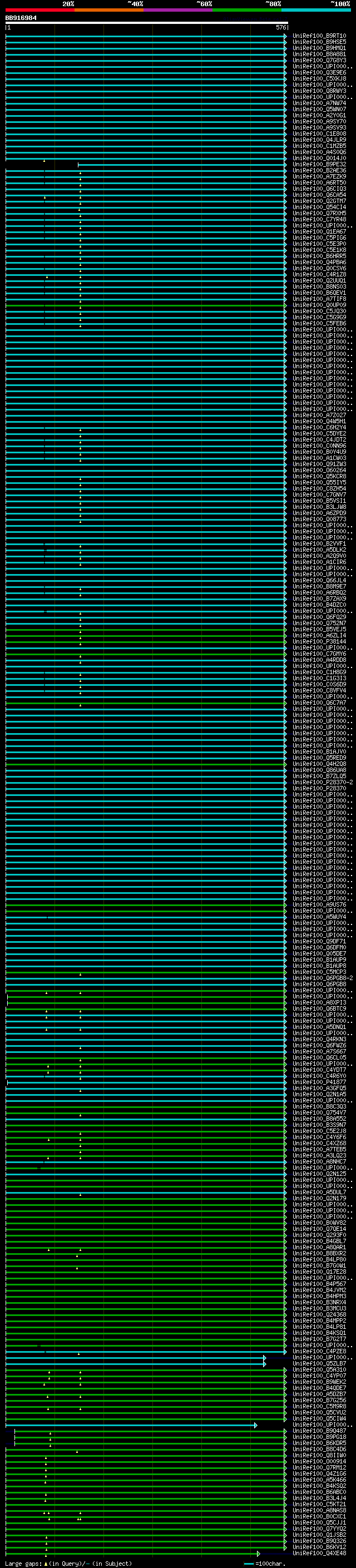Select hit UniRef100_B8A881
Viewport: 356px width, 1568px height.
319,54
